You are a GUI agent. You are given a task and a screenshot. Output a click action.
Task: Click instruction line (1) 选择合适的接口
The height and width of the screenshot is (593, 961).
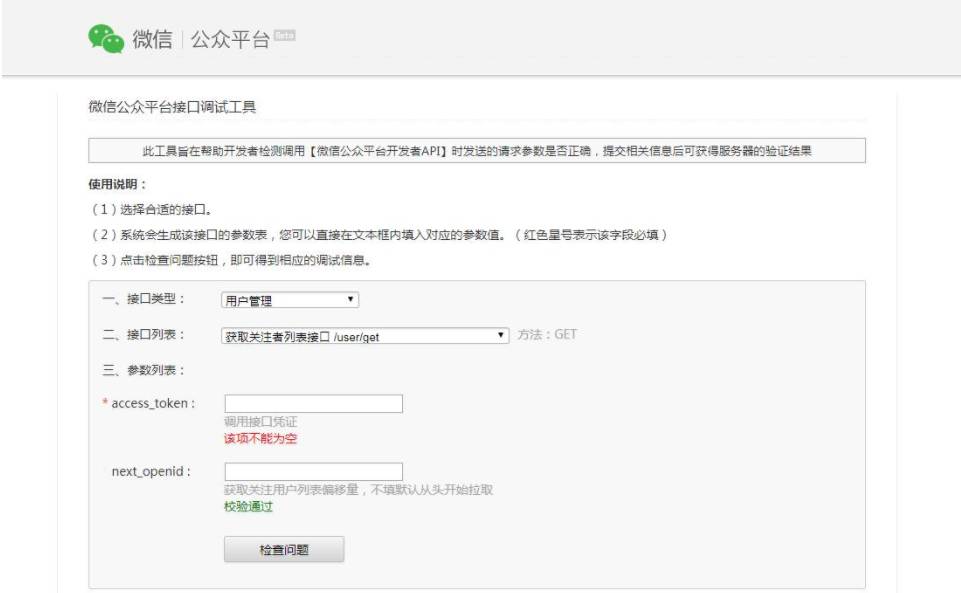(x=152, y=210)
